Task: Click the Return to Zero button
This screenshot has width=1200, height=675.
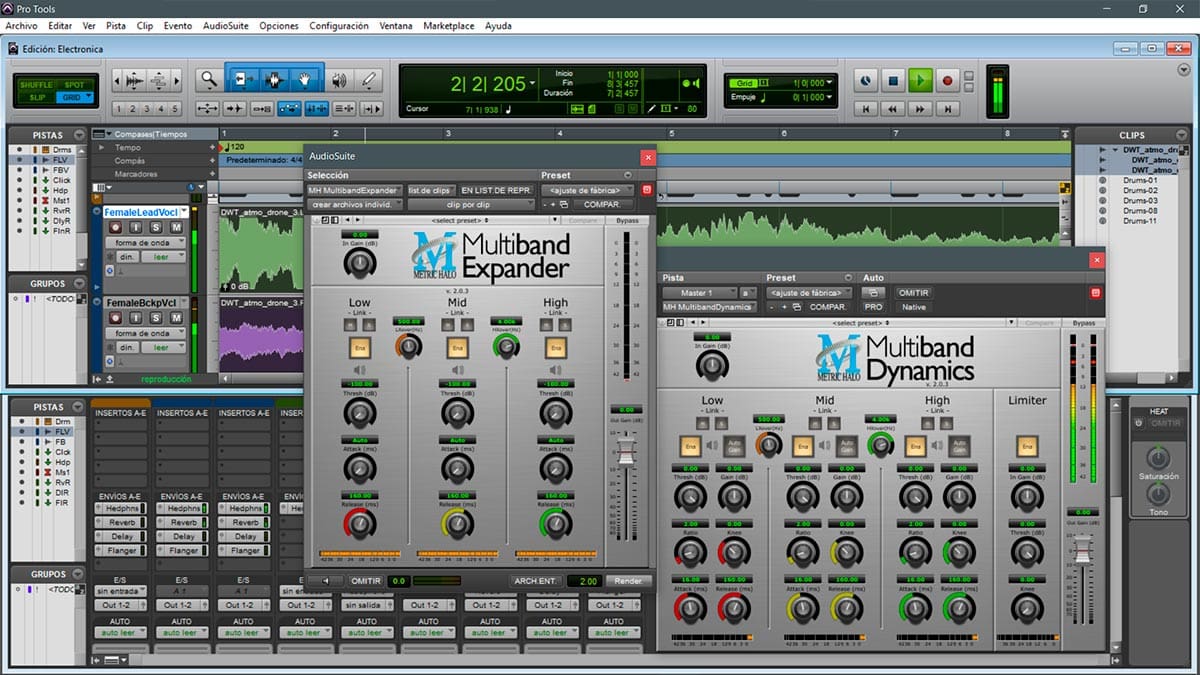Action: (x=866, y=108)
